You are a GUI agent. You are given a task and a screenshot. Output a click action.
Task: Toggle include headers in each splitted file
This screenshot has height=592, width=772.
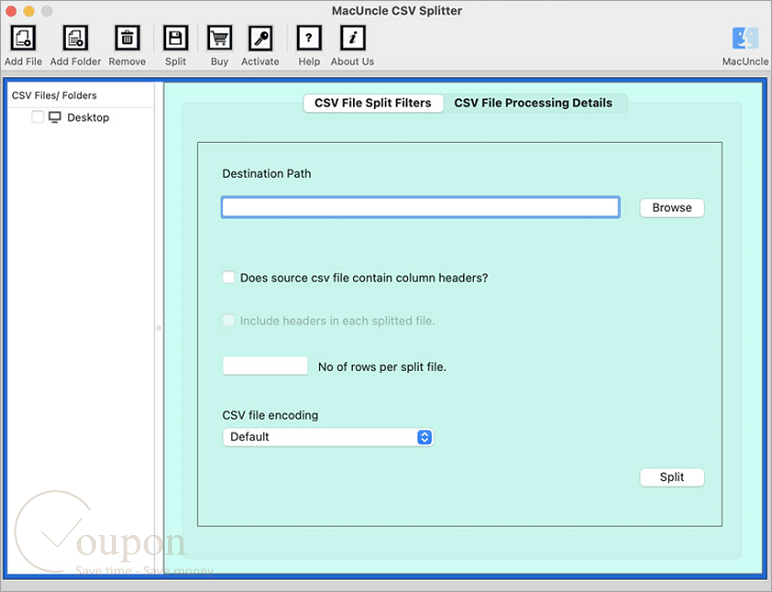click(228, 321)
